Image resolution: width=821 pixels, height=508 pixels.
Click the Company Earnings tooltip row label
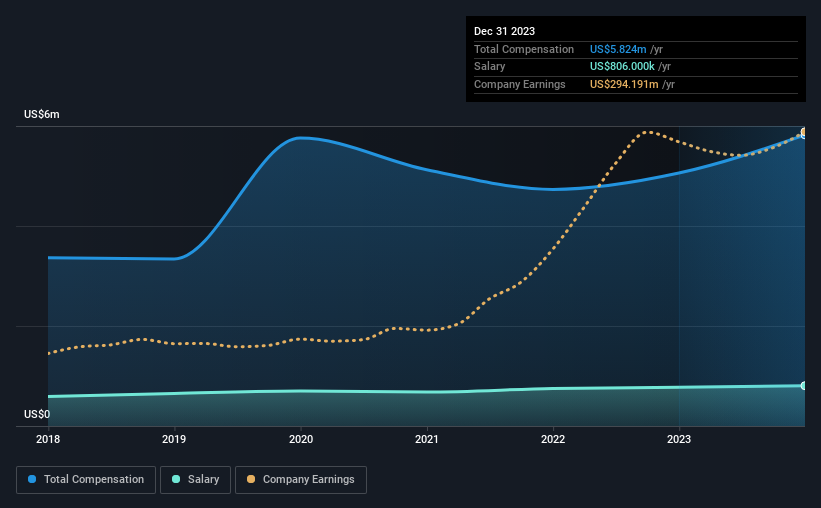(519, 84)
